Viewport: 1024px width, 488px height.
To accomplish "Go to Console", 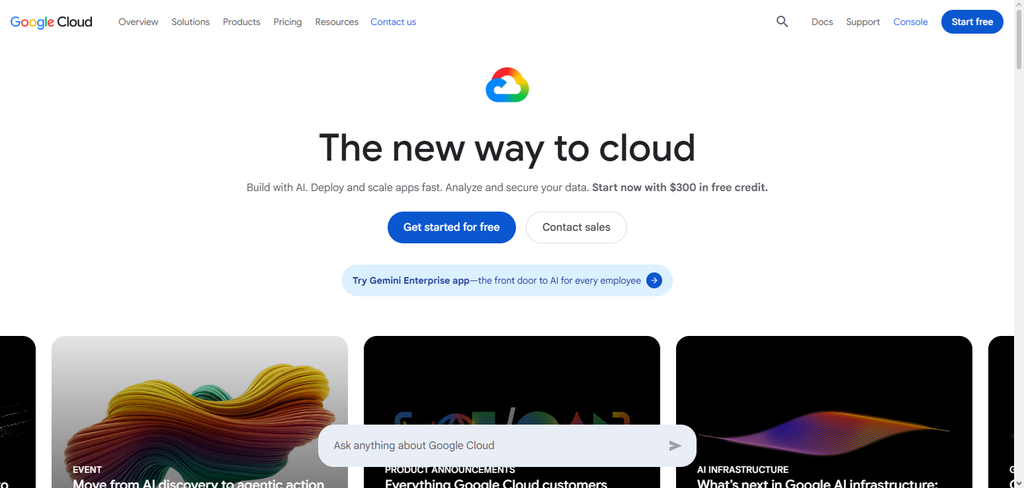I will 910,22.
